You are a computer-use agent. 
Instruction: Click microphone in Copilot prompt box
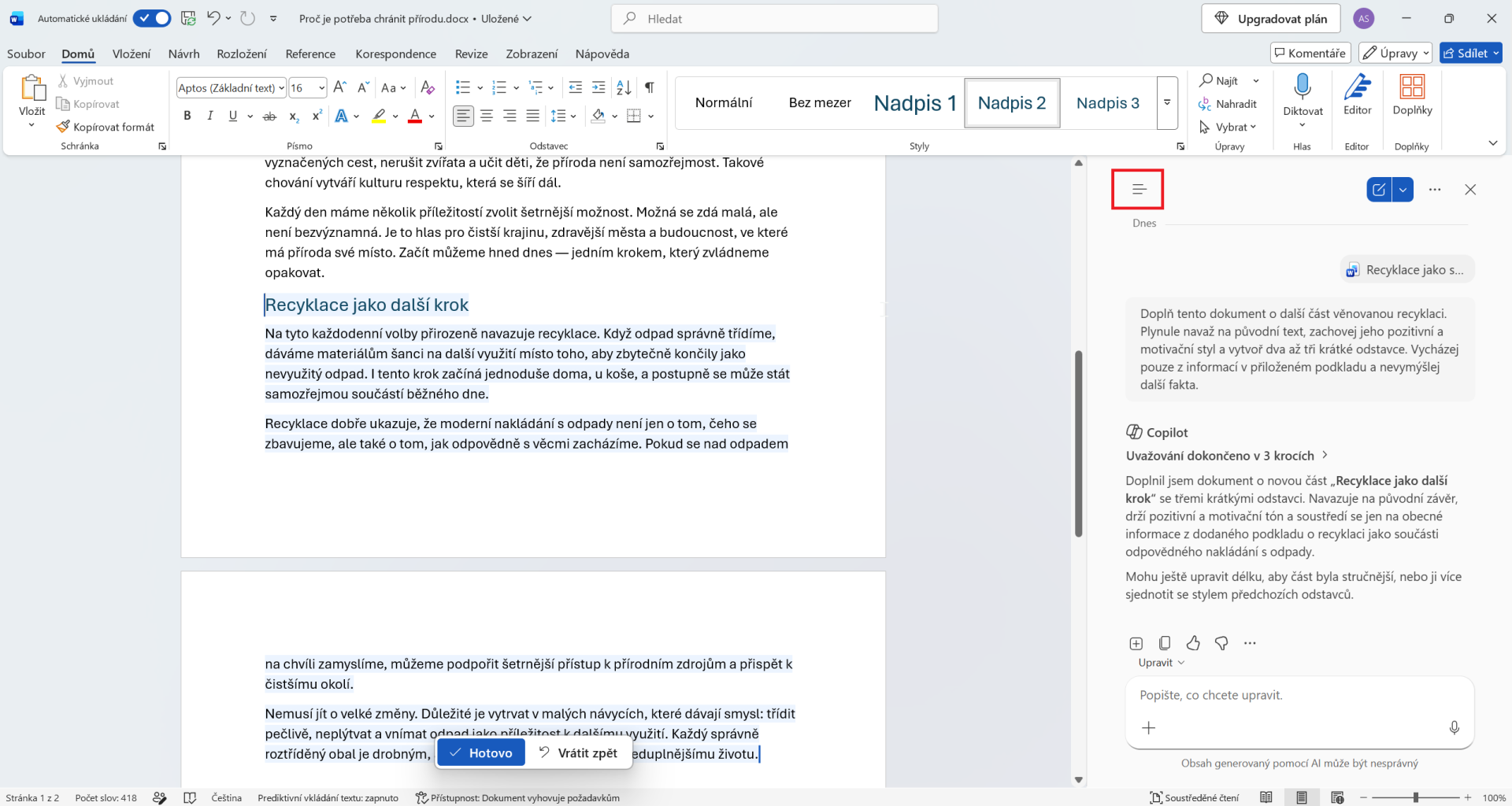1454,728
